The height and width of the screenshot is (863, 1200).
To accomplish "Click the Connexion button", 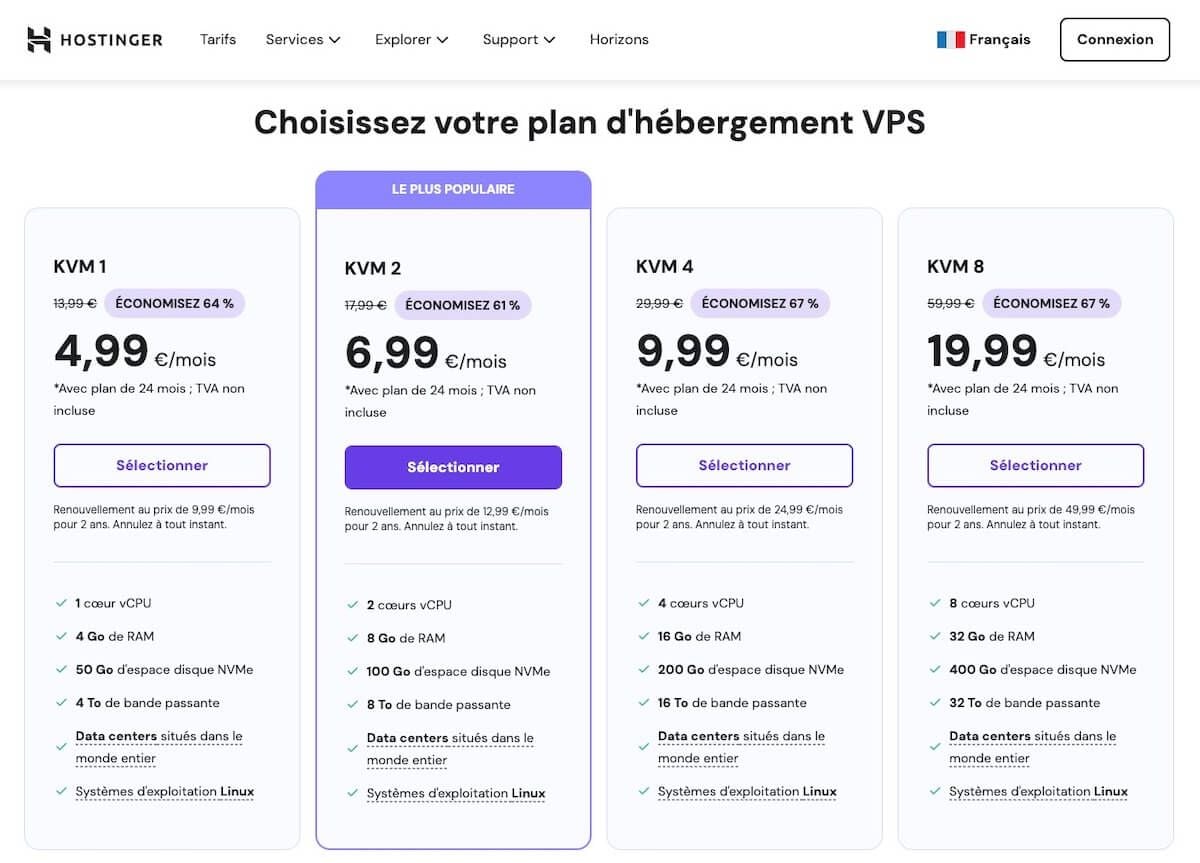I will click(x=1114, y=39).
